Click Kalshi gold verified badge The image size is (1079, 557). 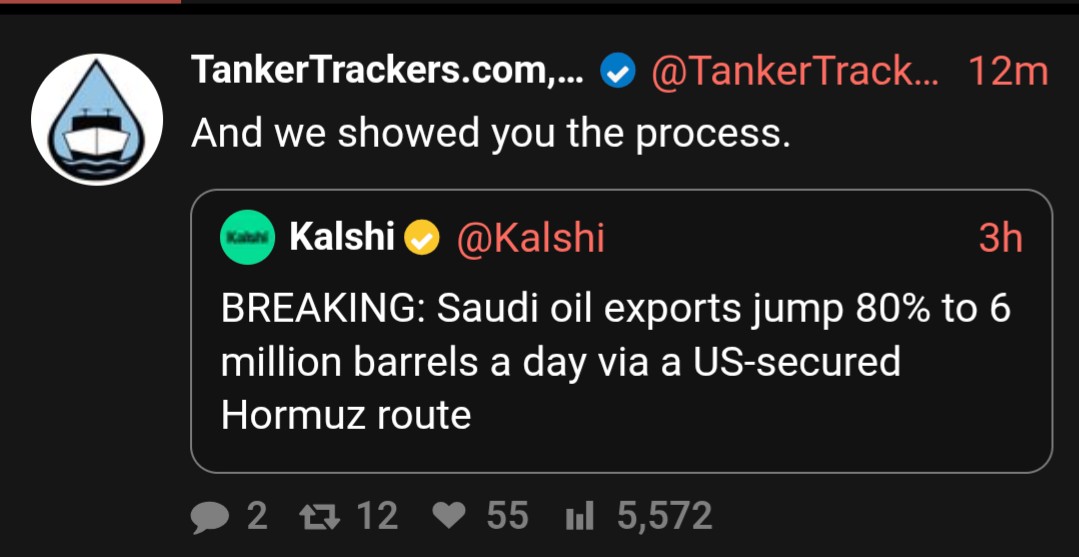tap(422, 238)
